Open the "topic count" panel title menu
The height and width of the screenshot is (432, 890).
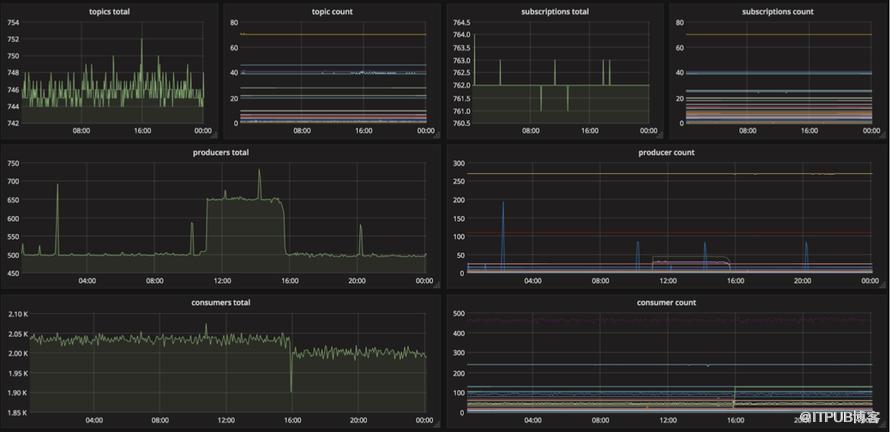point(332,11)
